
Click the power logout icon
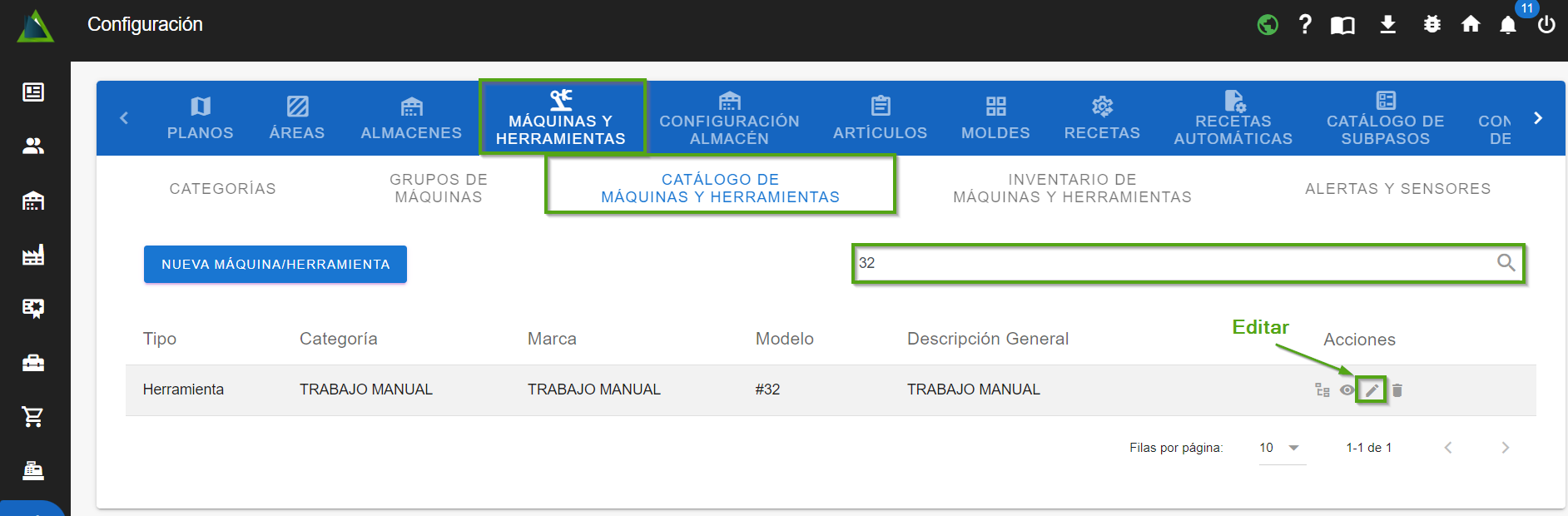[1546, 25]
